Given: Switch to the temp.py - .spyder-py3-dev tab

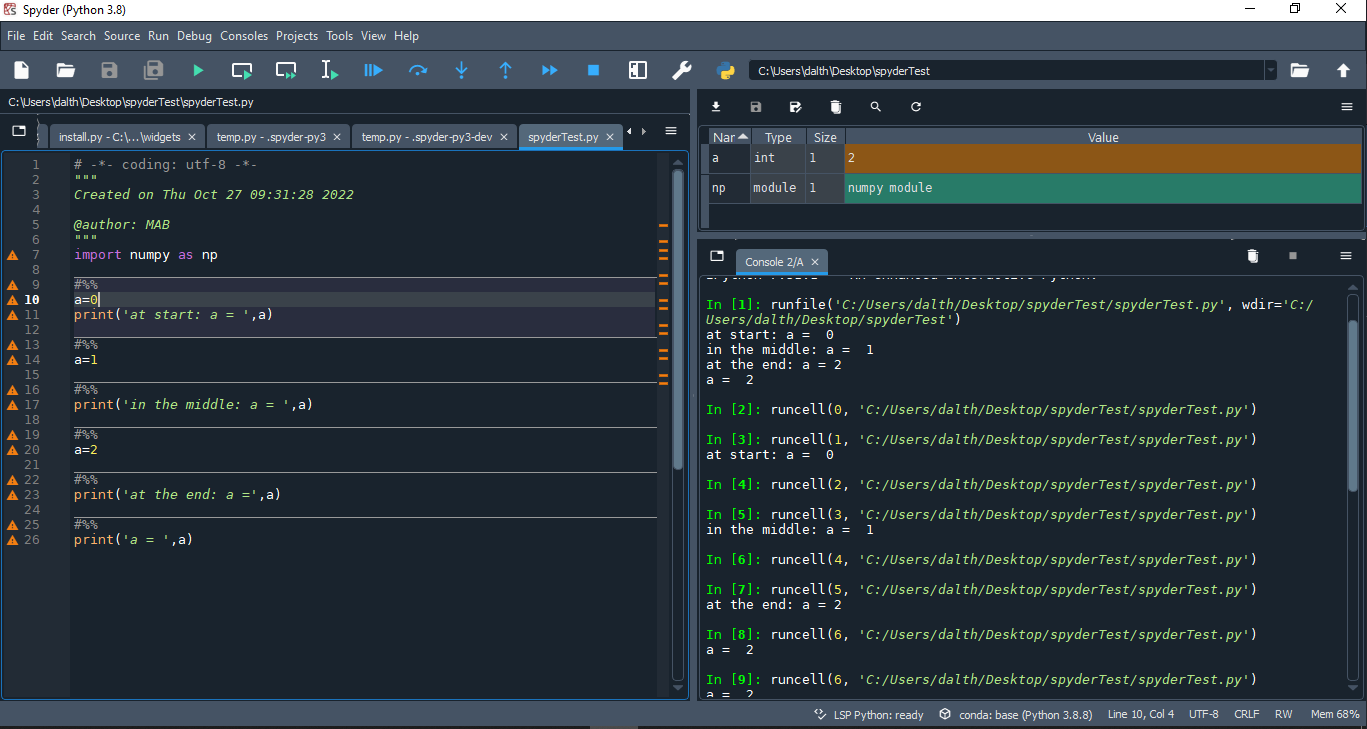Looking at the screenshot, I should [x=427, y=137].
